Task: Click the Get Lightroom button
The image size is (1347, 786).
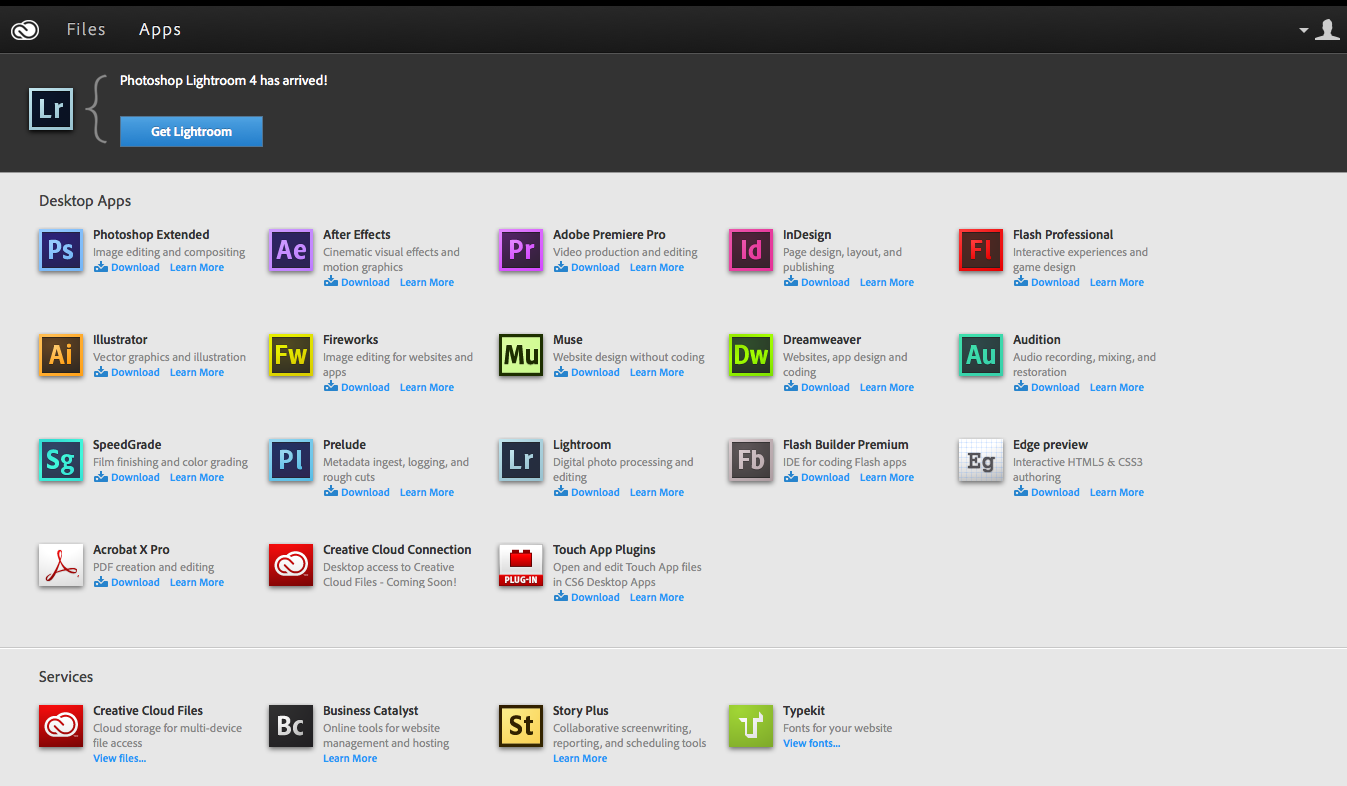Action: (191, 131)
